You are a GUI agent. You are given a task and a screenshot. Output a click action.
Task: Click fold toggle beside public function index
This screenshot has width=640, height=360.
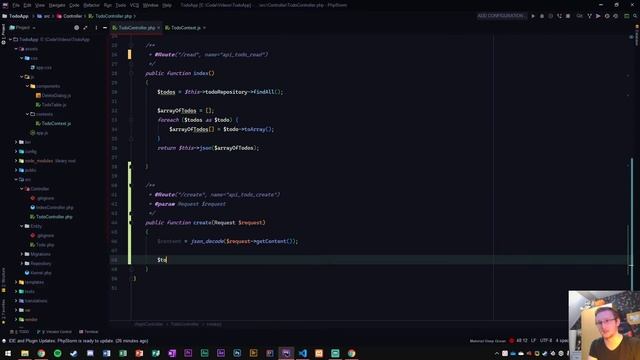[x=131, y=73]
